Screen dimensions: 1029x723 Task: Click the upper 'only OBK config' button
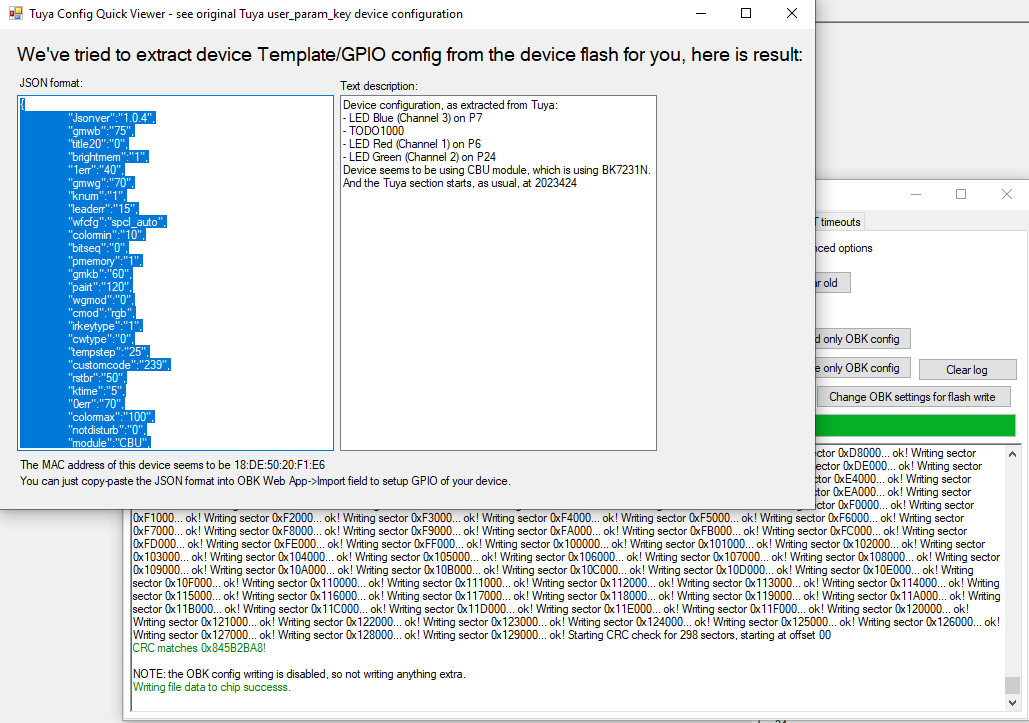[x=862, y=339]
